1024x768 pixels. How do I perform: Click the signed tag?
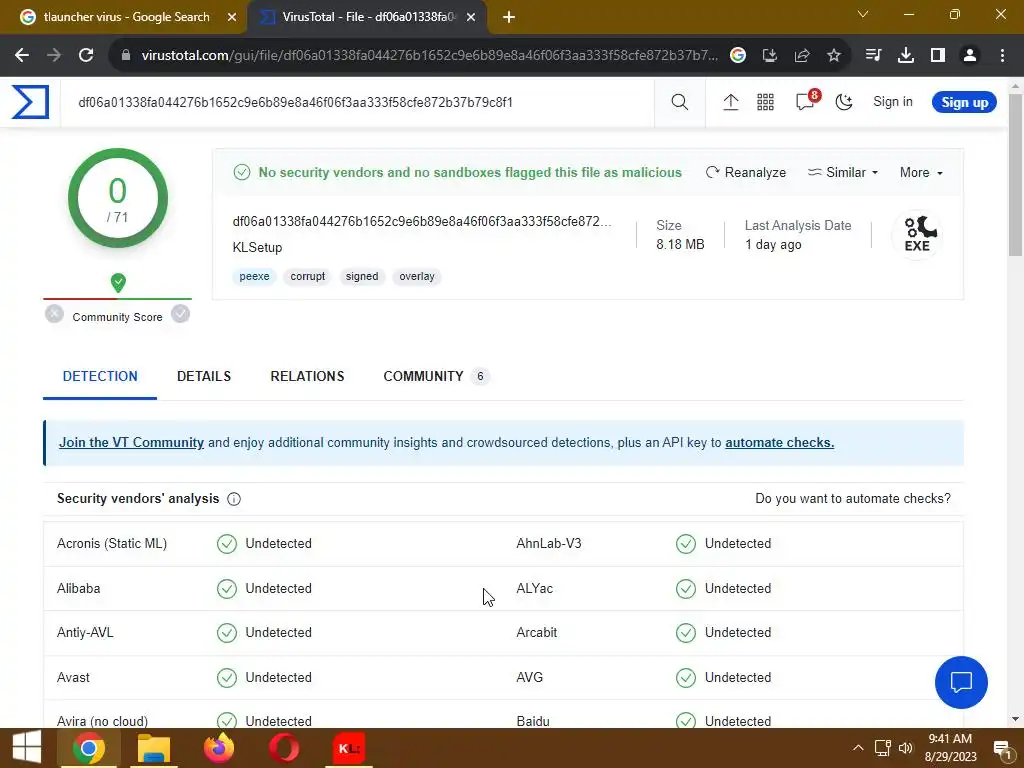coord(362,276)
